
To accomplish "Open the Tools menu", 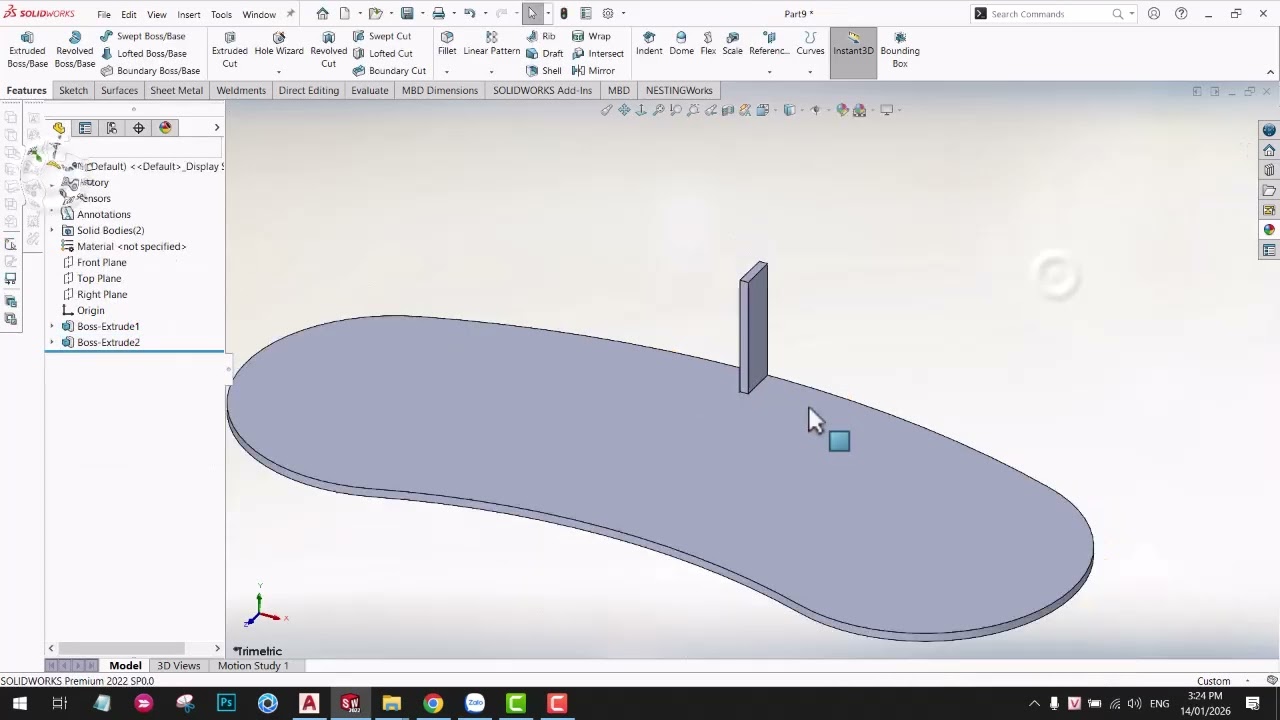I will (221, 15).
